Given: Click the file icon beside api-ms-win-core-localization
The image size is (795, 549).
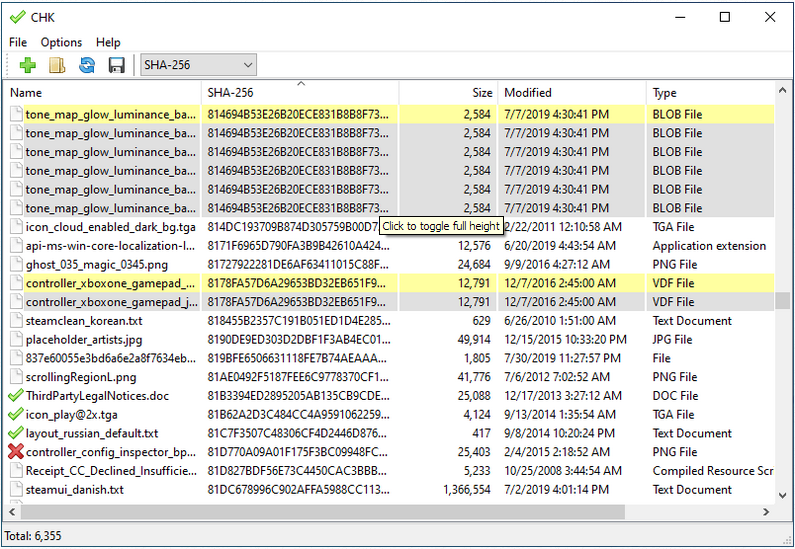Looking at the screenshot, I should coord(16,246).
